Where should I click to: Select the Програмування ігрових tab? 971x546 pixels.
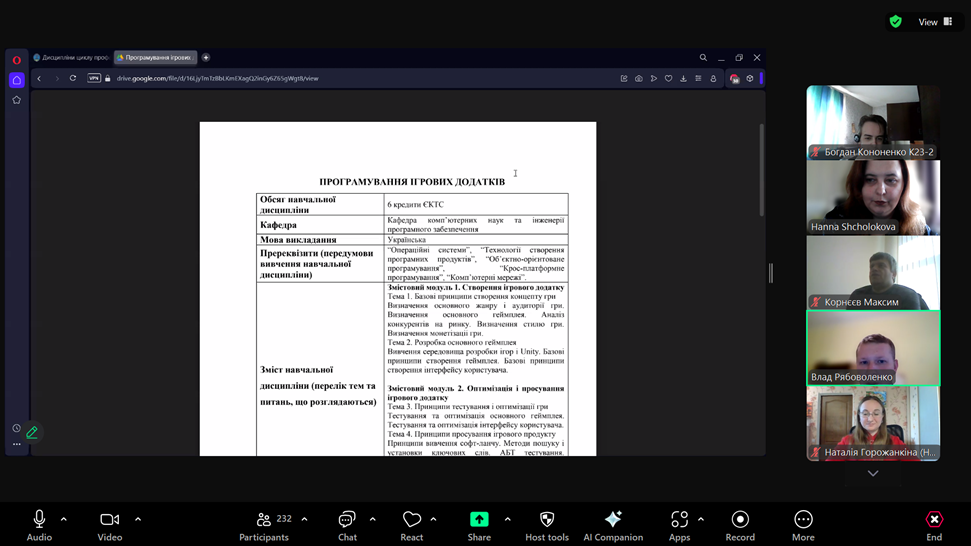tap(155, 58)
